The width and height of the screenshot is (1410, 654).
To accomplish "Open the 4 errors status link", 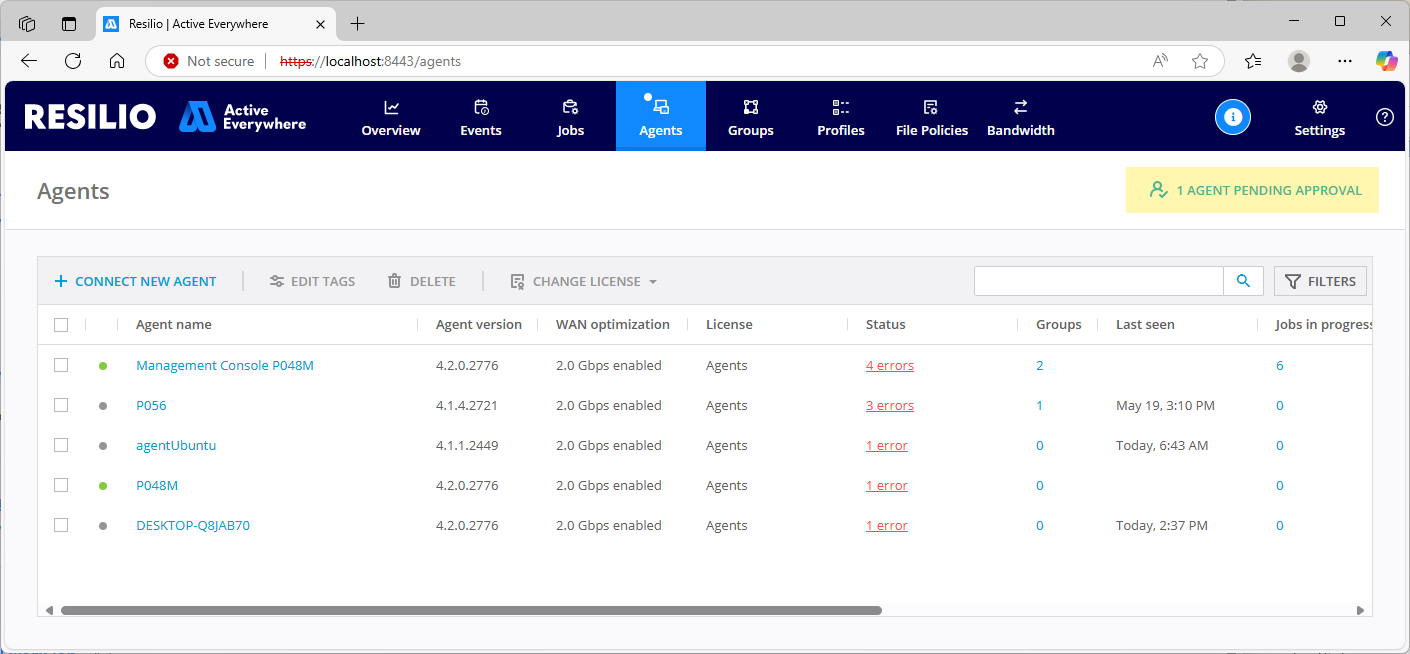I will coord(889,366).
